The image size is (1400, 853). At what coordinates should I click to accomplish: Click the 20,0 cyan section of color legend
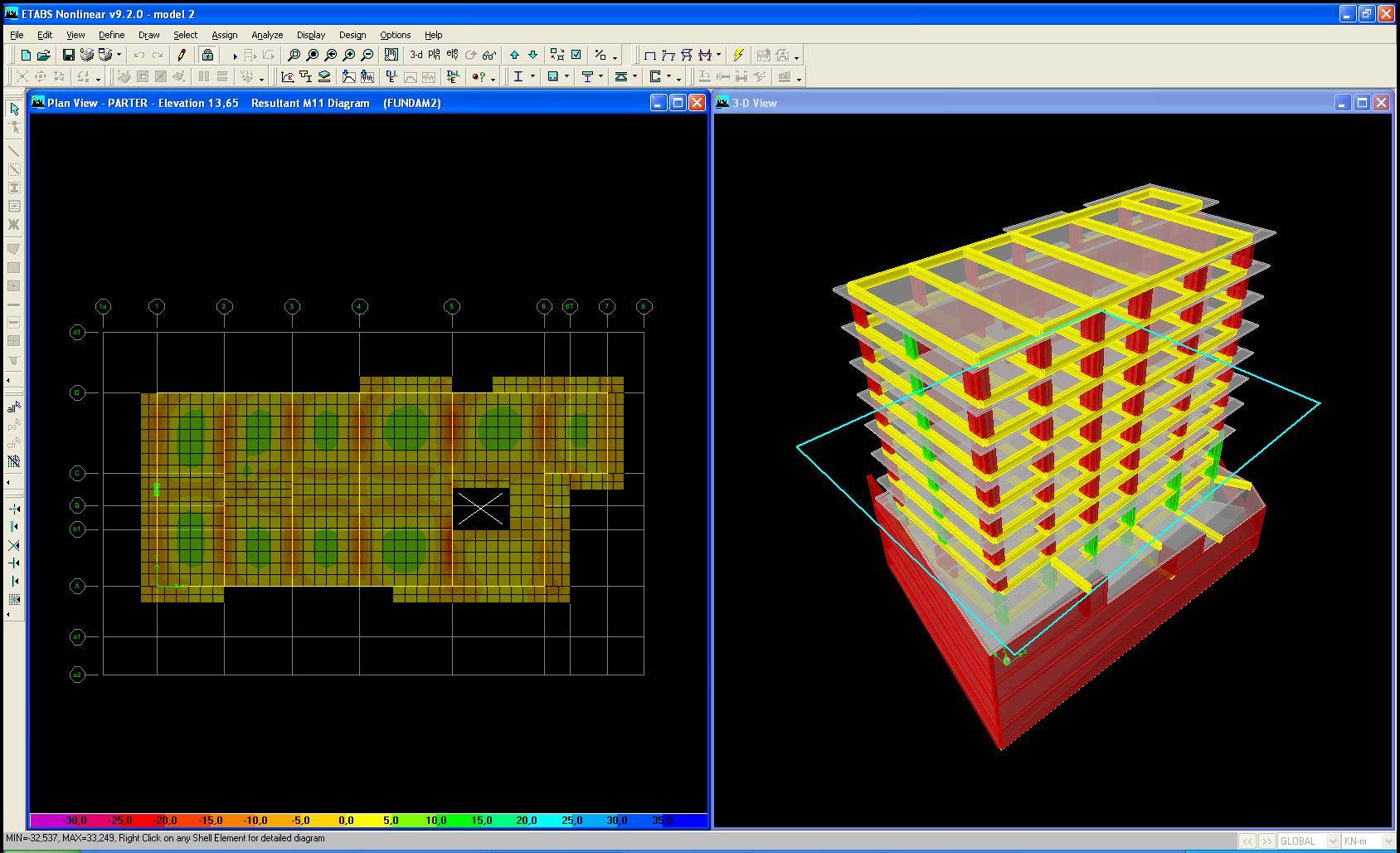(x=526, y=821)
